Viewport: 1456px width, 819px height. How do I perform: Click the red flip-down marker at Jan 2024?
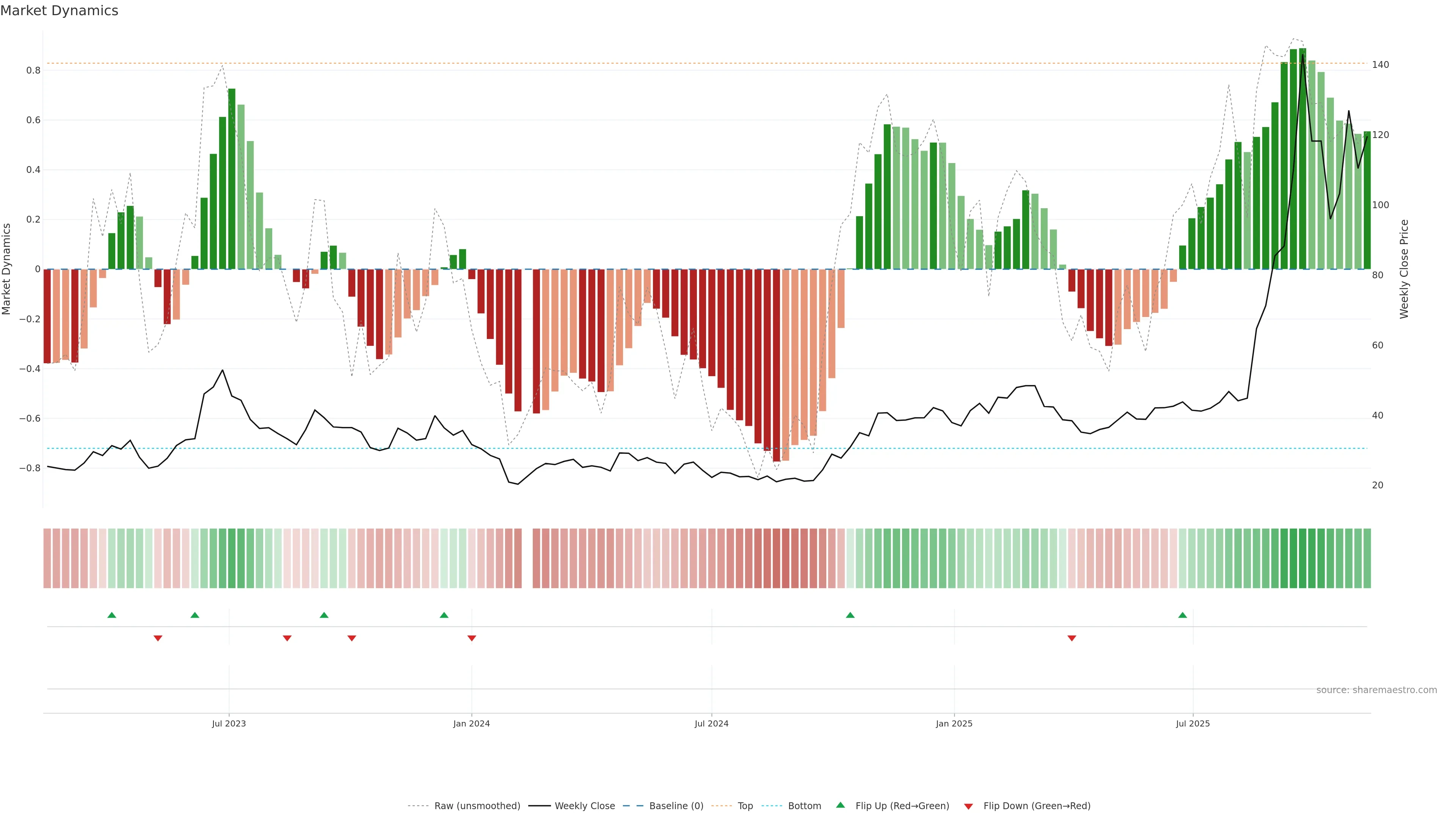[472, 638]
